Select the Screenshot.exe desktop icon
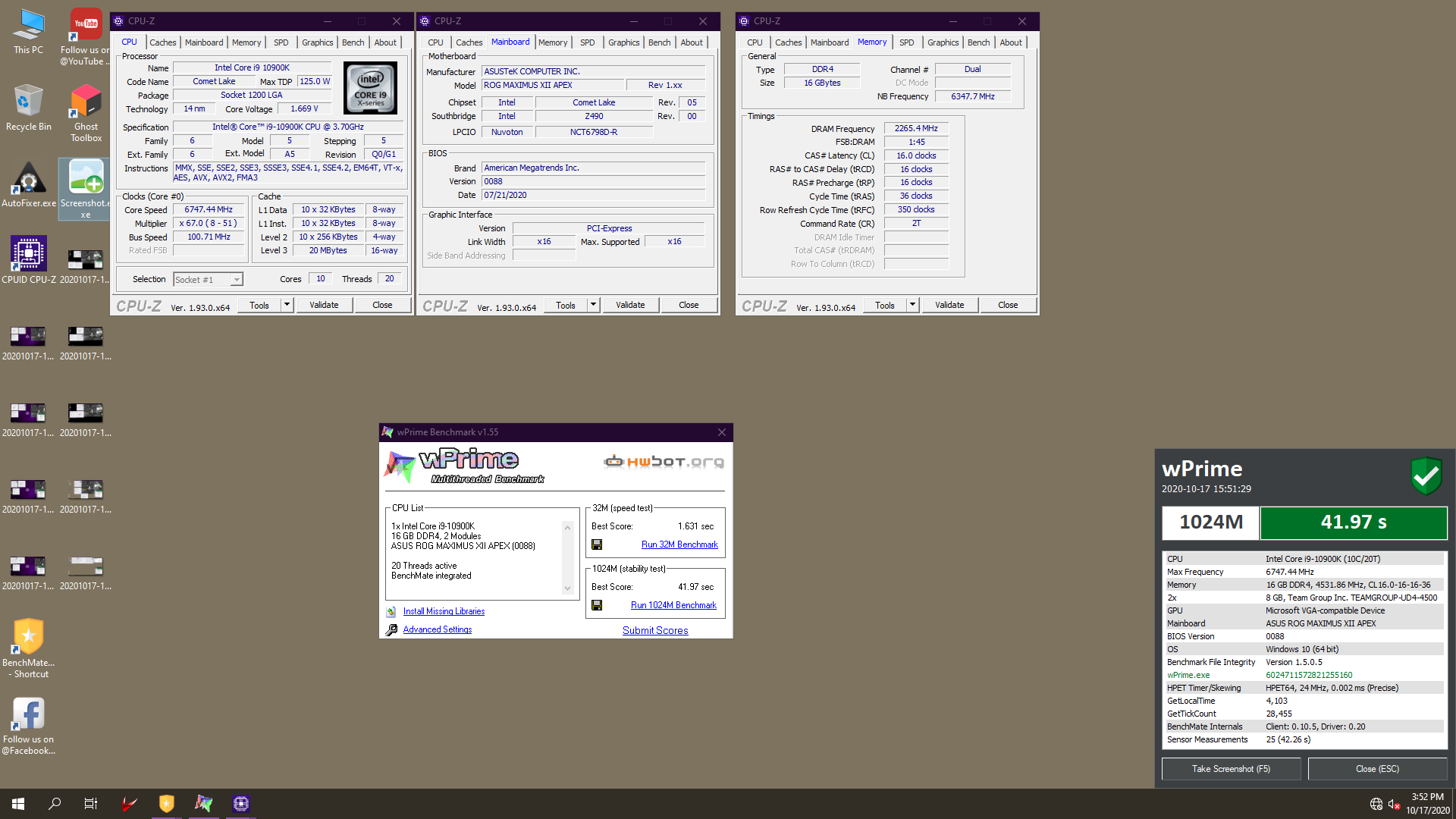The width and height of the screenshot is (1456, 819). pos(86,189)
